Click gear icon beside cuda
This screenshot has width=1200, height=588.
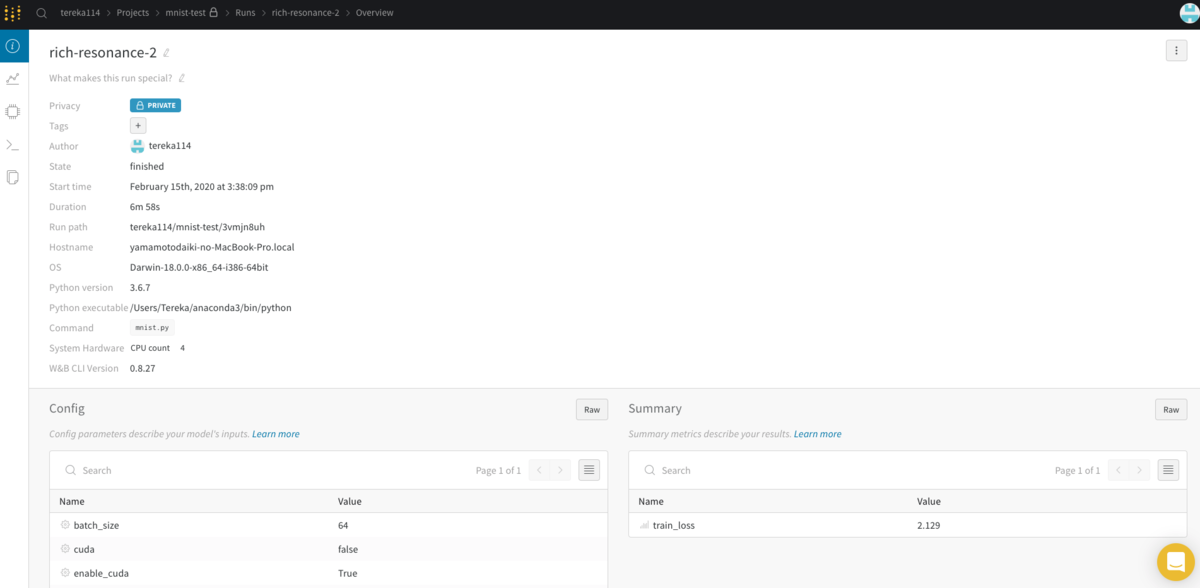pyautogui.click(x=65, y=549)
